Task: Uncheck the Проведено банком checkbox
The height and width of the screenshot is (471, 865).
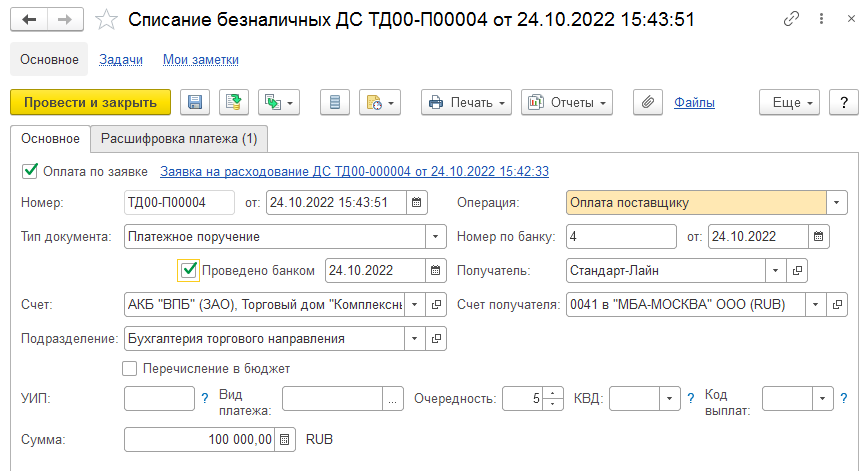Action: click(x=189, y=270)
